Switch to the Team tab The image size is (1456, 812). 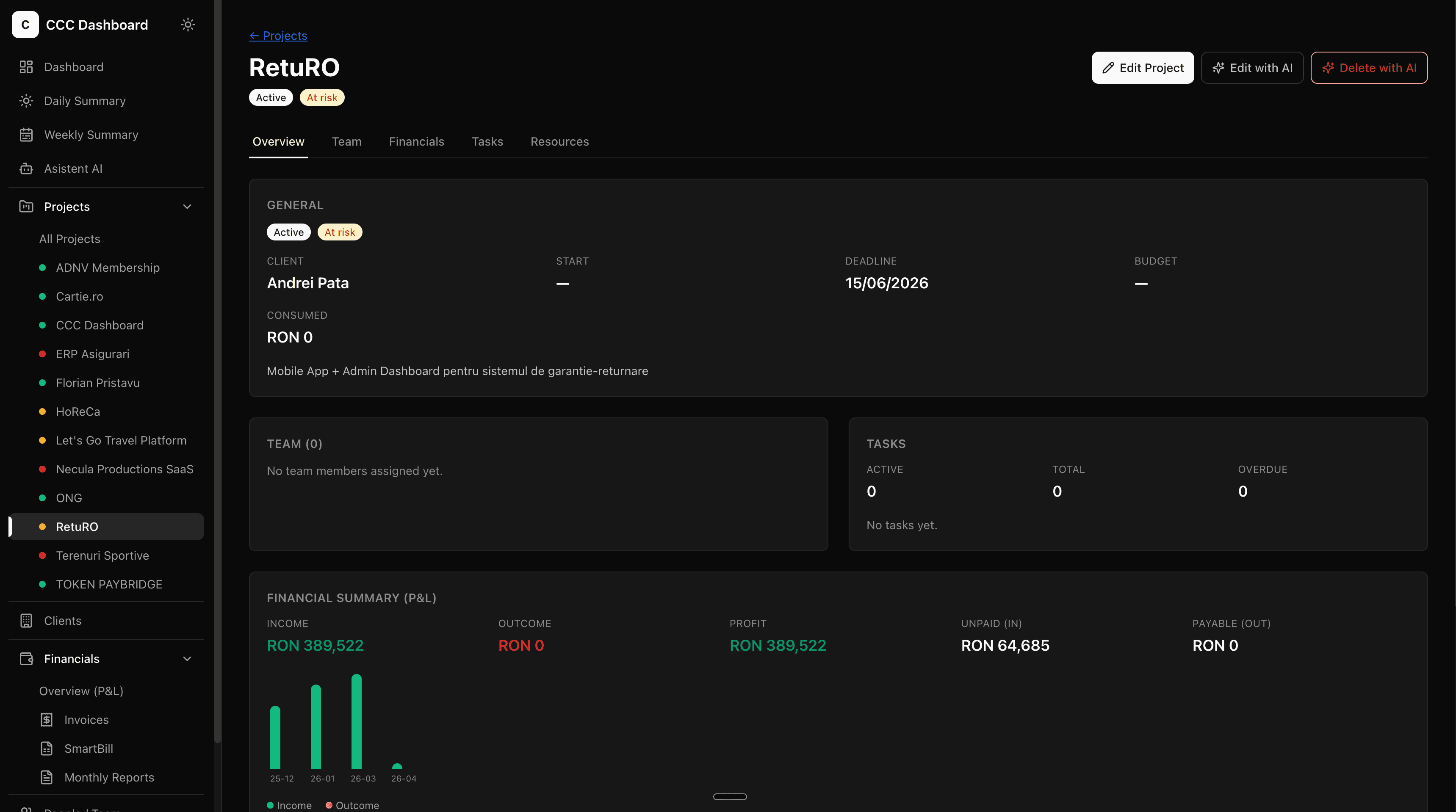click(x=346, y=141)
